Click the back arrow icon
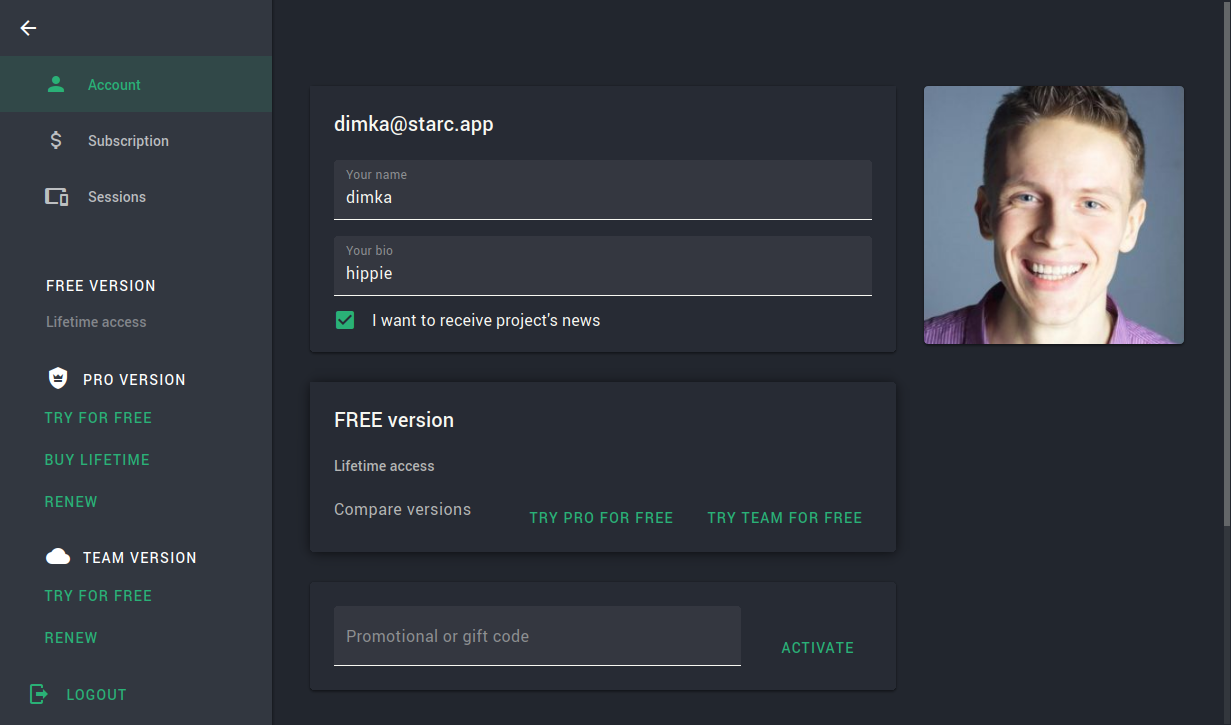 coord(28,28)
